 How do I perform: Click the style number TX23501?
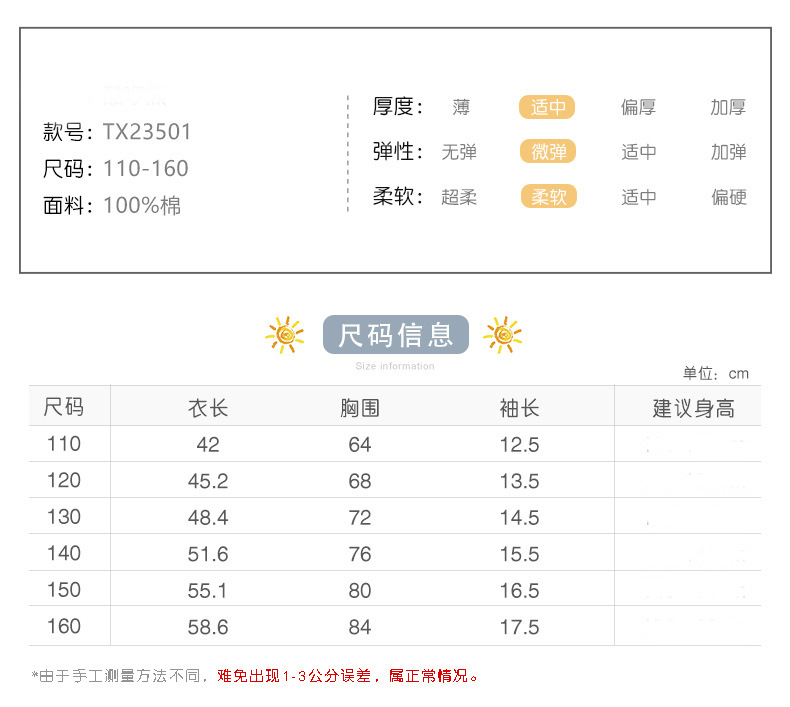pos(147,132)
